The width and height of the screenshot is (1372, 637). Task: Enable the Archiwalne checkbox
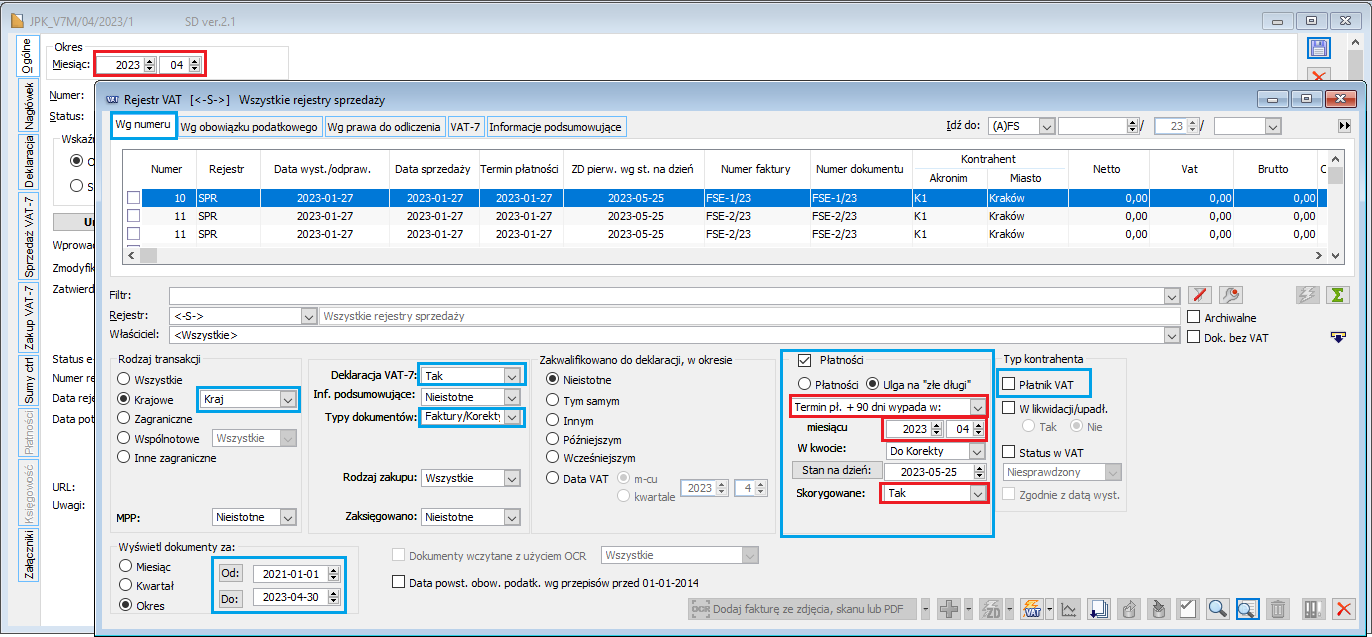(1193, 317)
